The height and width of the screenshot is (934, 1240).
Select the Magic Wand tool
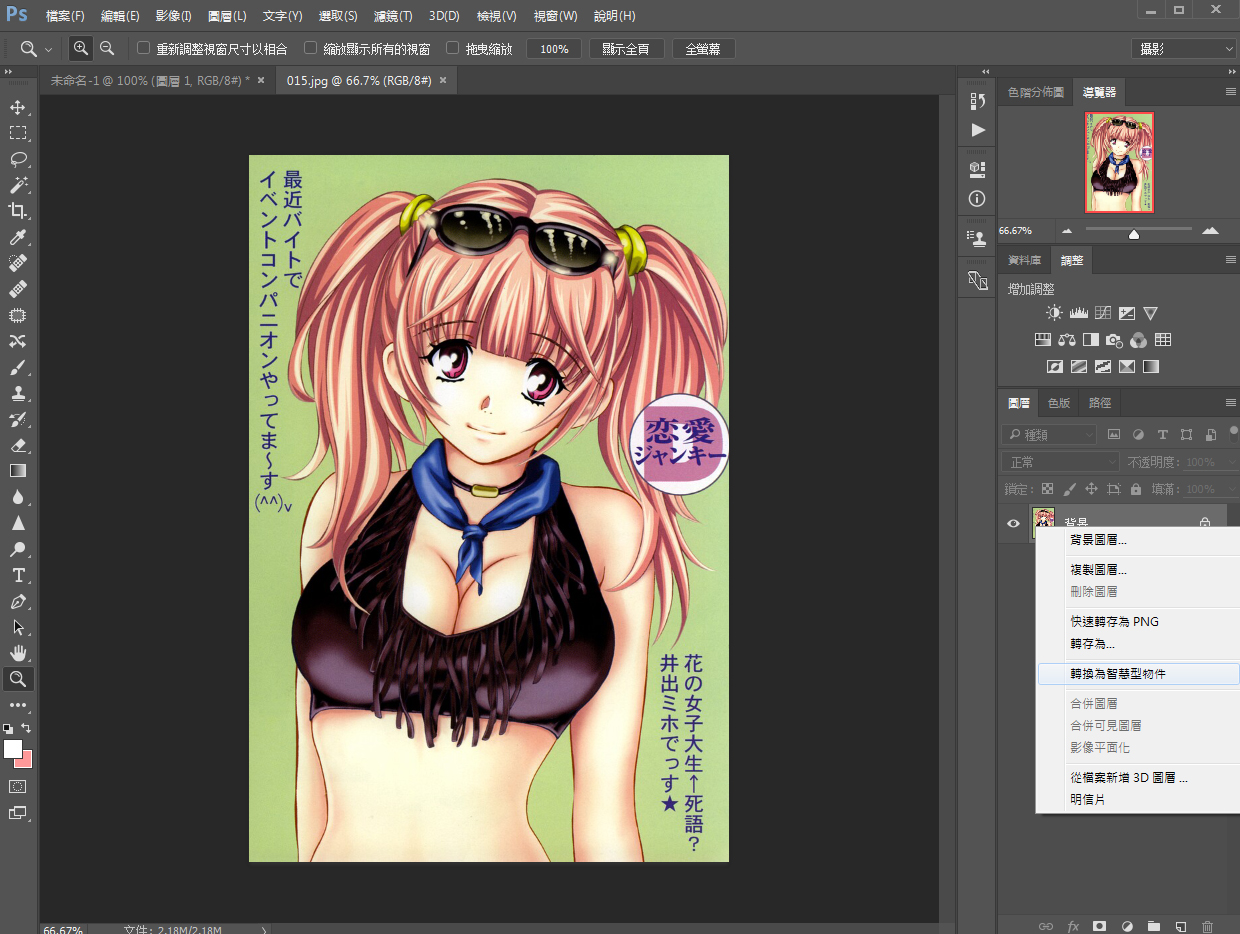pos(17,185)
